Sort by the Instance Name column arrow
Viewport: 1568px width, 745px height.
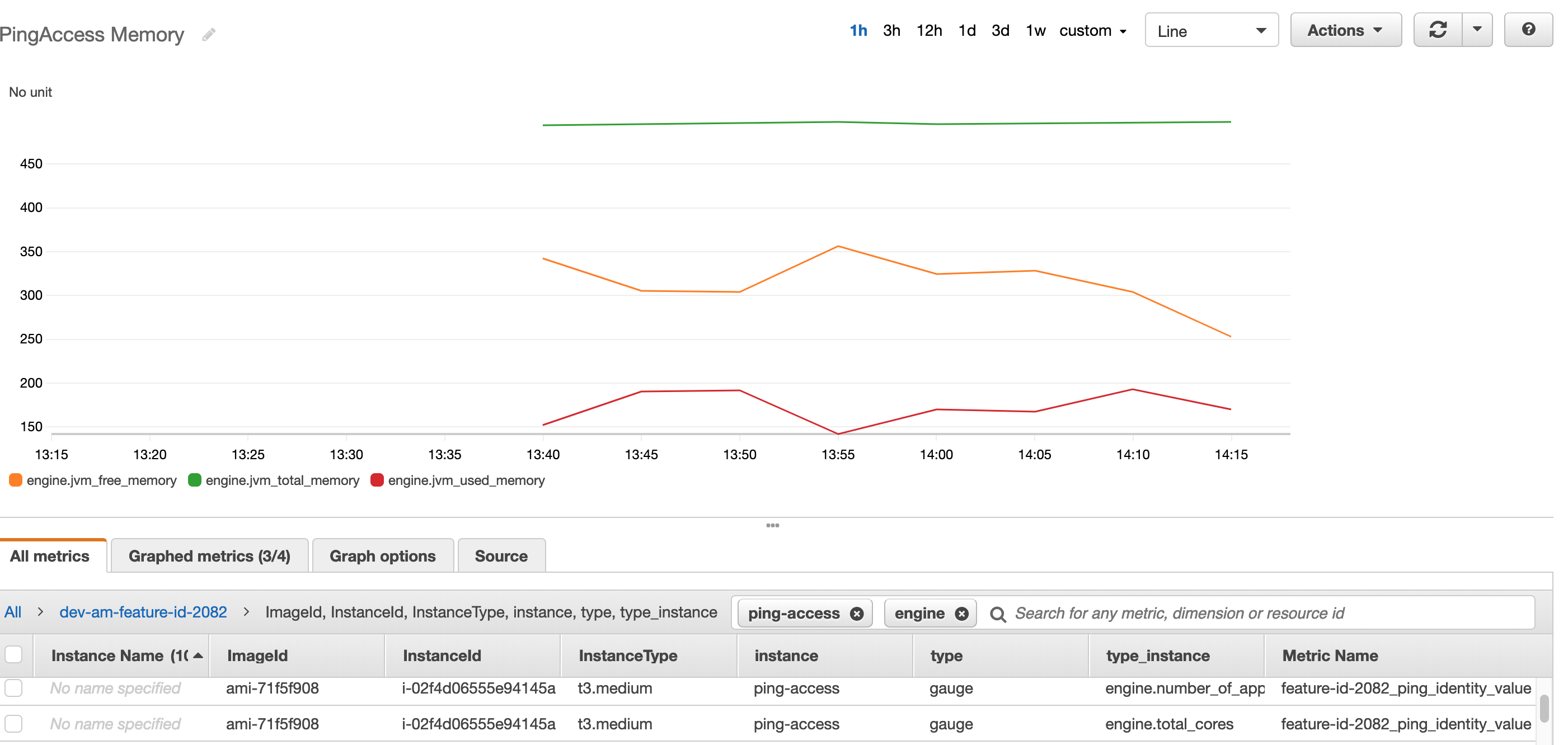(198, 656)
